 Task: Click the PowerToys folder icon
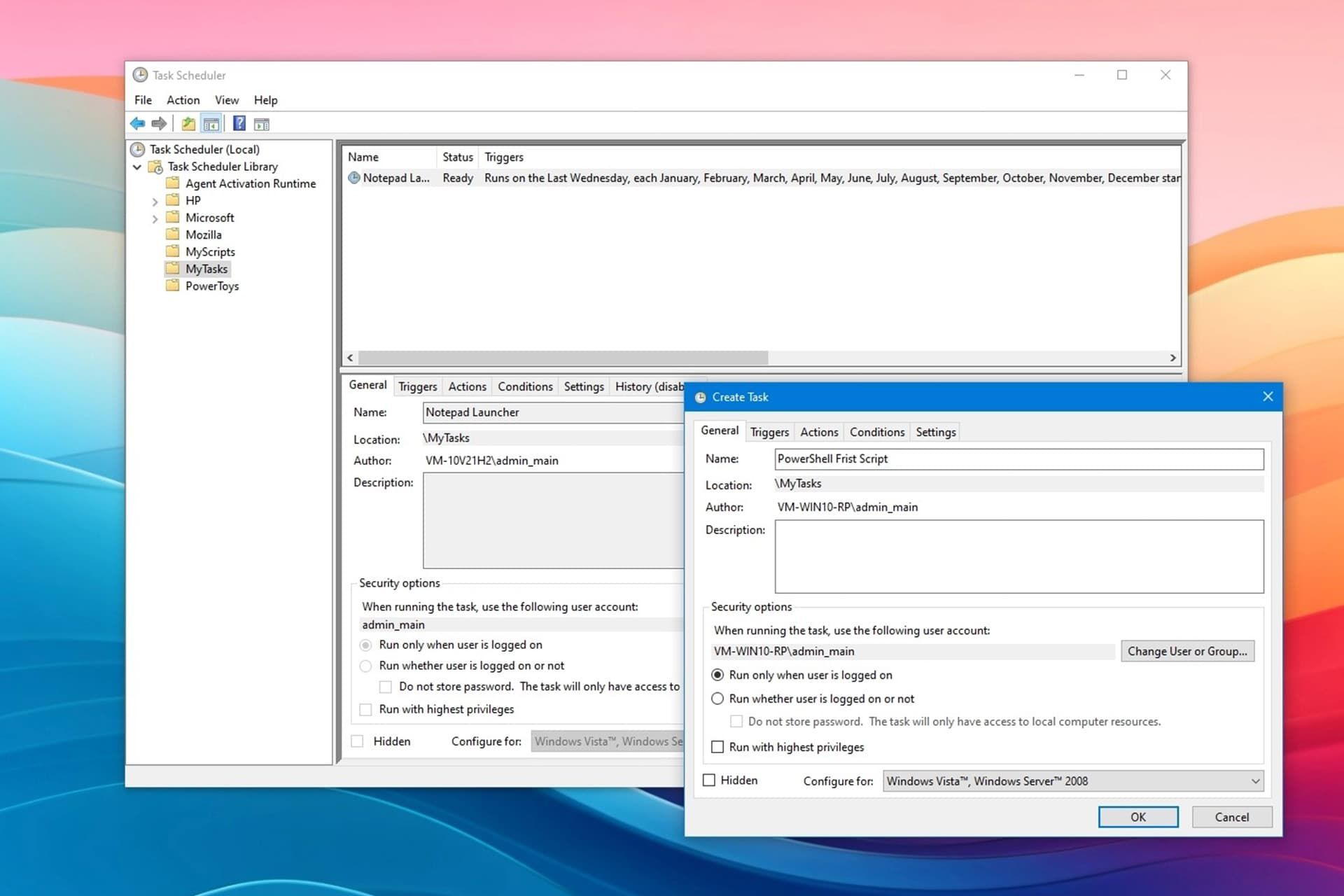[173, 285]
